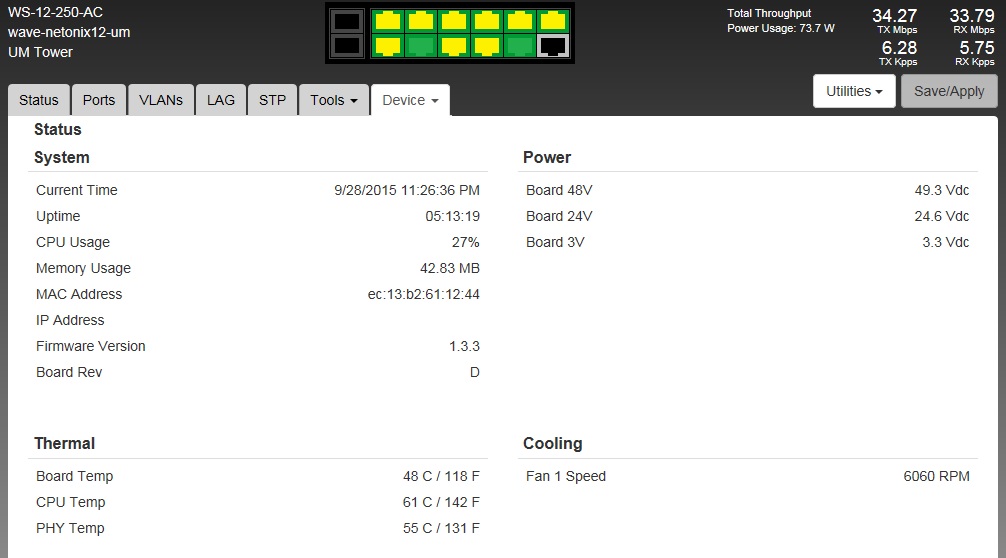Image resolution: width=1006 pixels, height=558 pixels.
Task: Click the bottom SFP port icon
Action: [346, 46]
